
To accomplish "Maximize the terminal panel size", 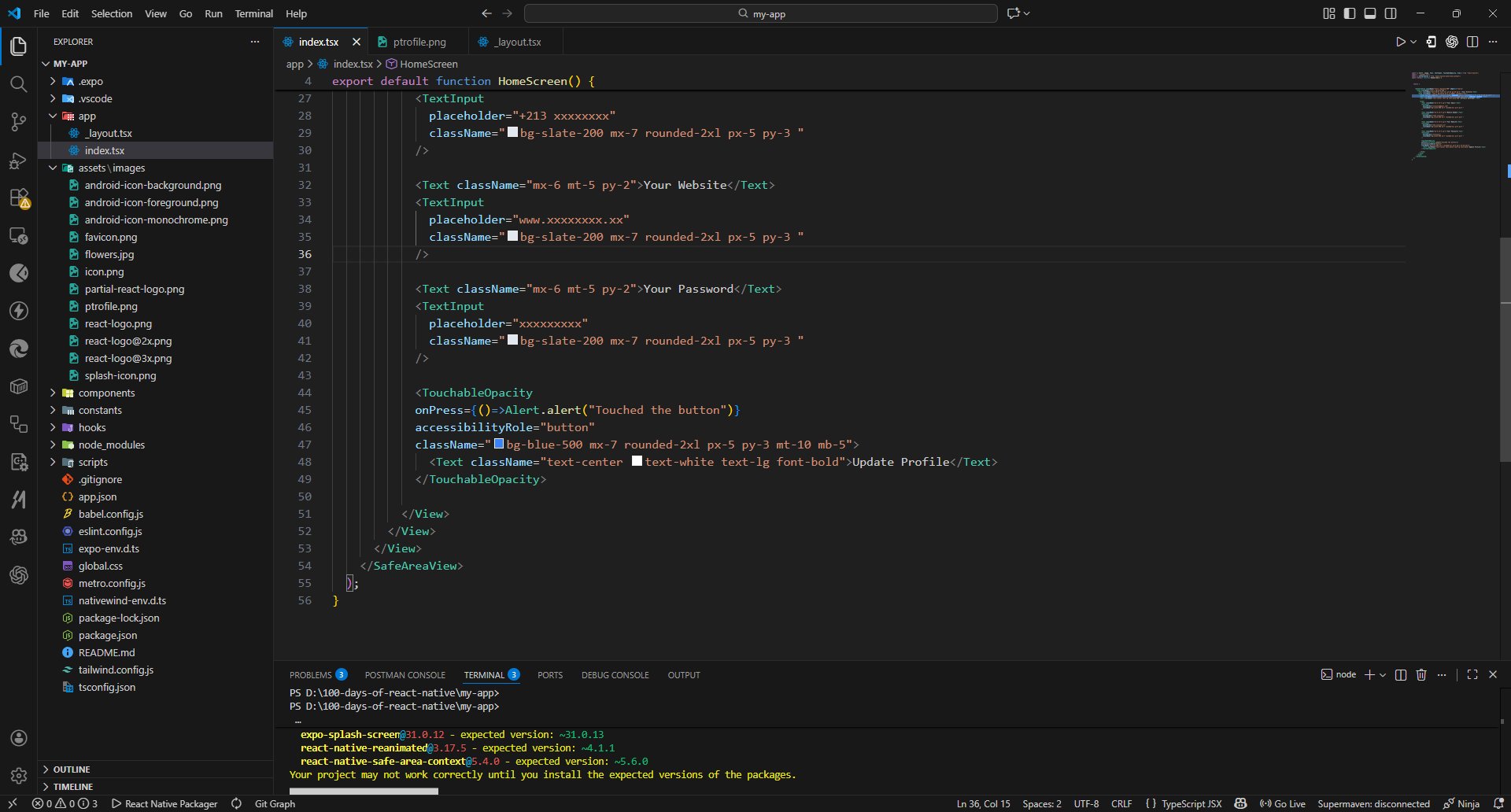I will pos(1472,675).
